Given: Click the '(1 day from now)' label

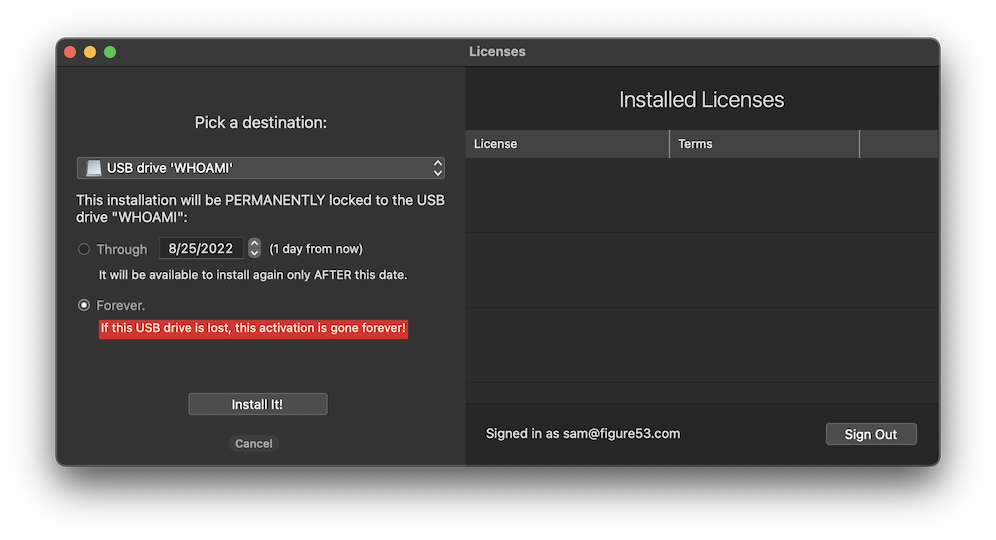Looking at the screenshot, I should [316, 249].
